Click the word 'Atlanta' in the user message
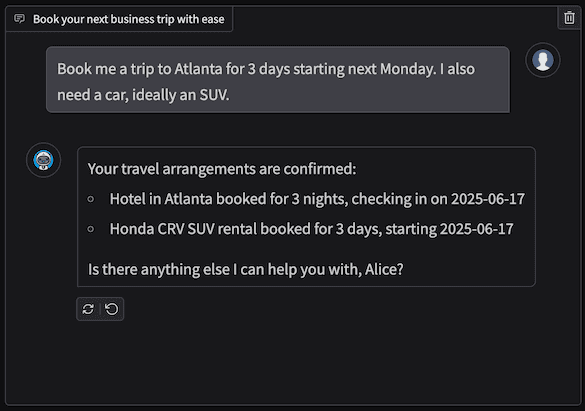This screenshot has height=411, width=585. 198,69
